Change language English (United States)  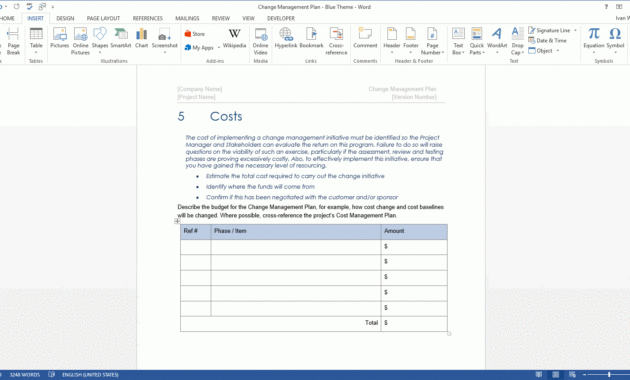pos(90,374)
